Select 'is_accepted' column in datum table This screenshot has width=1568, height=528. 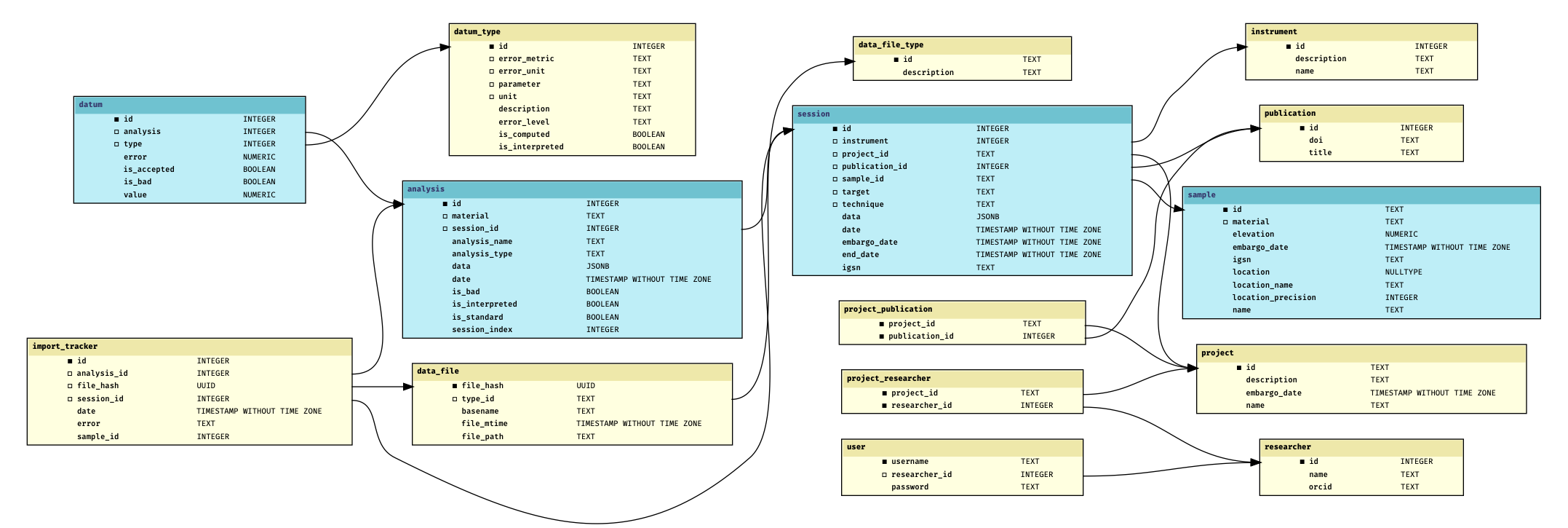click(x=149, y=170)
